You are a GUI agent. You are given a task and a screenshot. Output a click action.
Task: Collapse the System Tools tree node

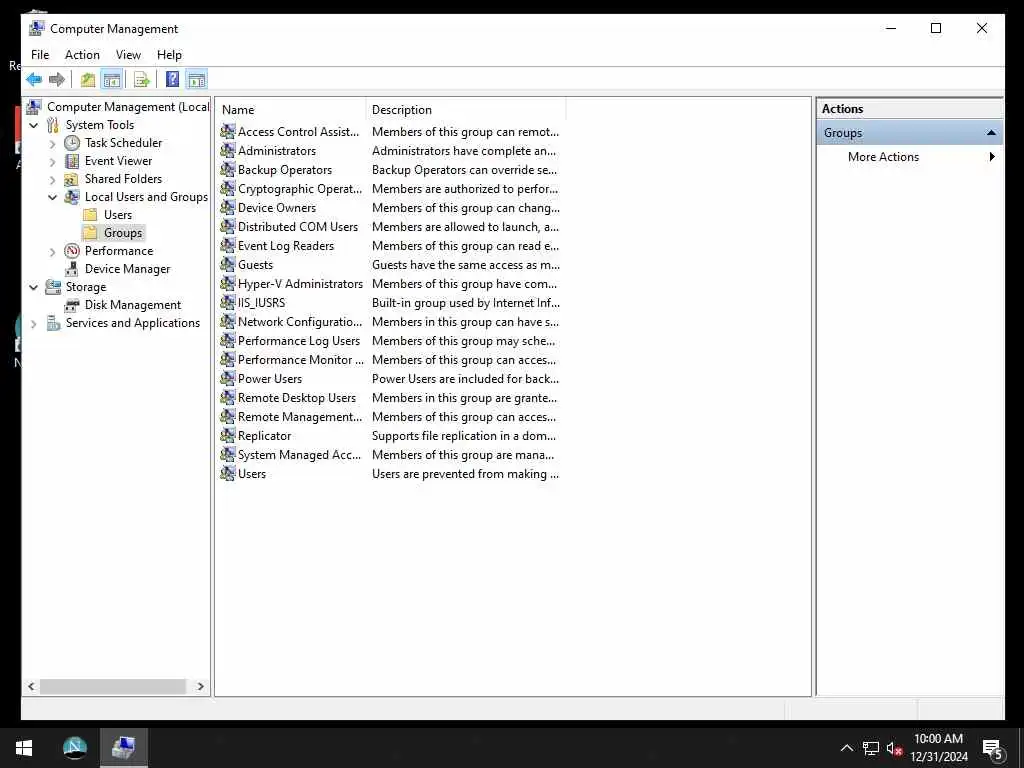[x=34, y=125]
